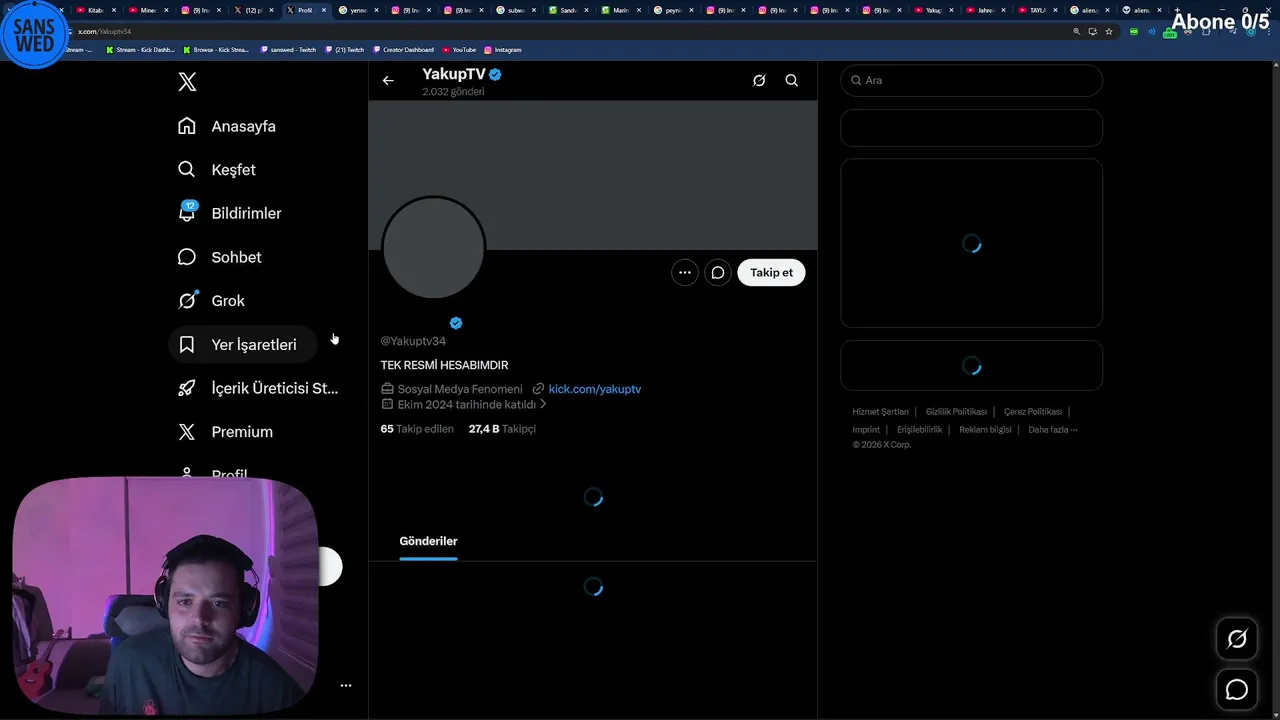Screen dimensions: 1280x720
Task: Click the zoom magnifier icon in address bar
Action: click(1077, 31)
